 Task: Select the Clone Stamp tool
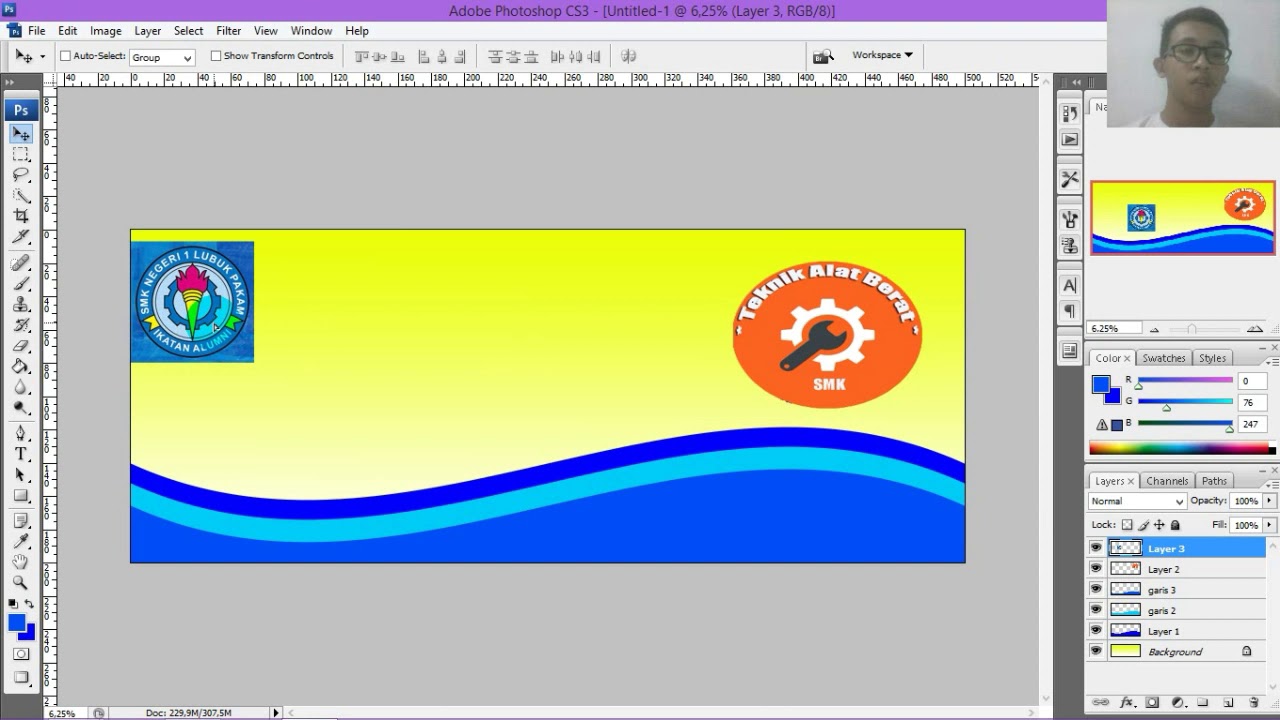[x=21, y=304]
